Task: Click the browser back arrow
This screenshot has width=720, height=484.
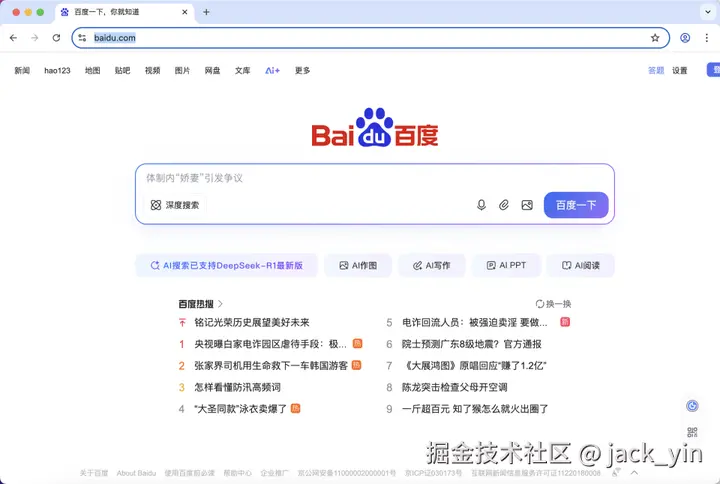Action: [x=13, y=38]
